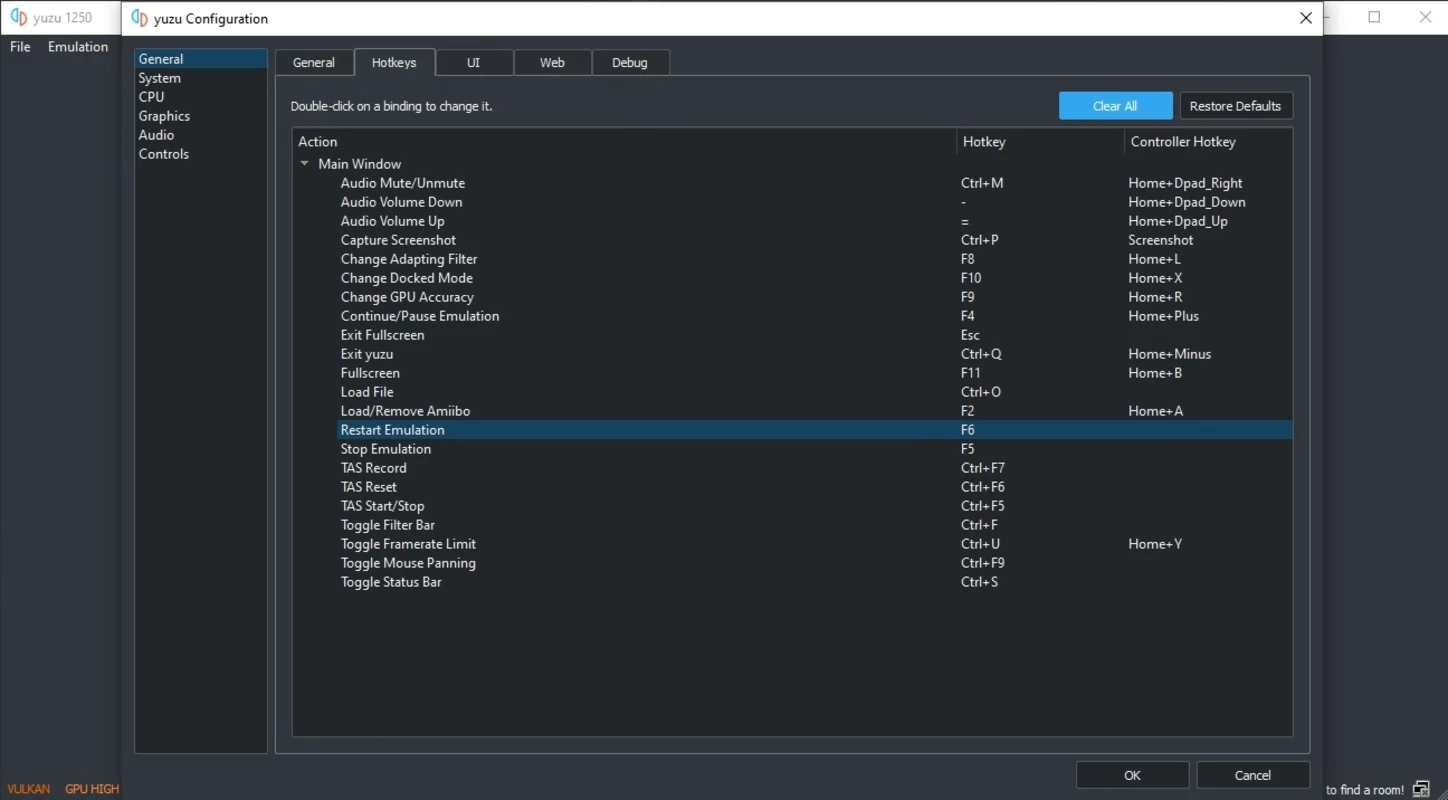The image size is (1448, 800).
Task: Click Home+Dpad_Right controller hotkey
Action: [1186, 183]
